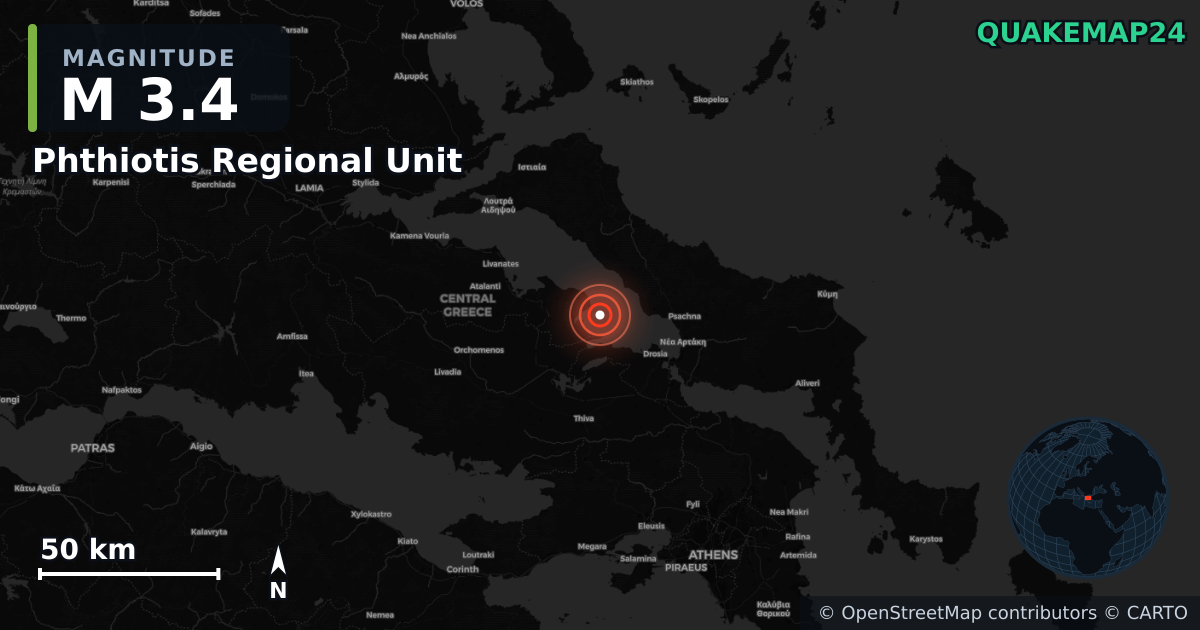This screenshot has height=630, width=1200.
Task: Click the 50 km scale bar
Action: pyautogui.click(x=129, y=573)
